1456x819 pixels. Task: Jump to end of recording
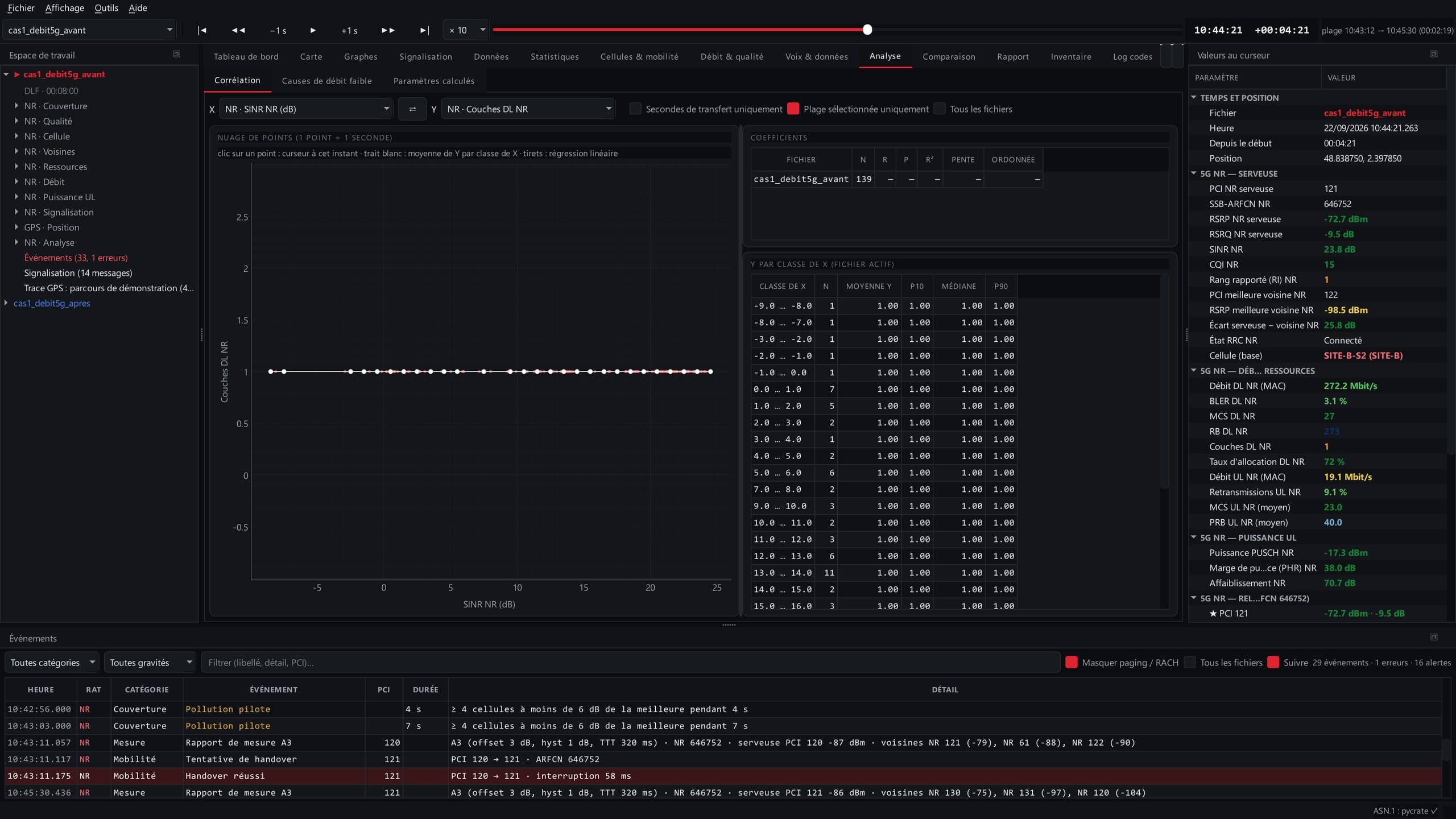tap(424, 30)
